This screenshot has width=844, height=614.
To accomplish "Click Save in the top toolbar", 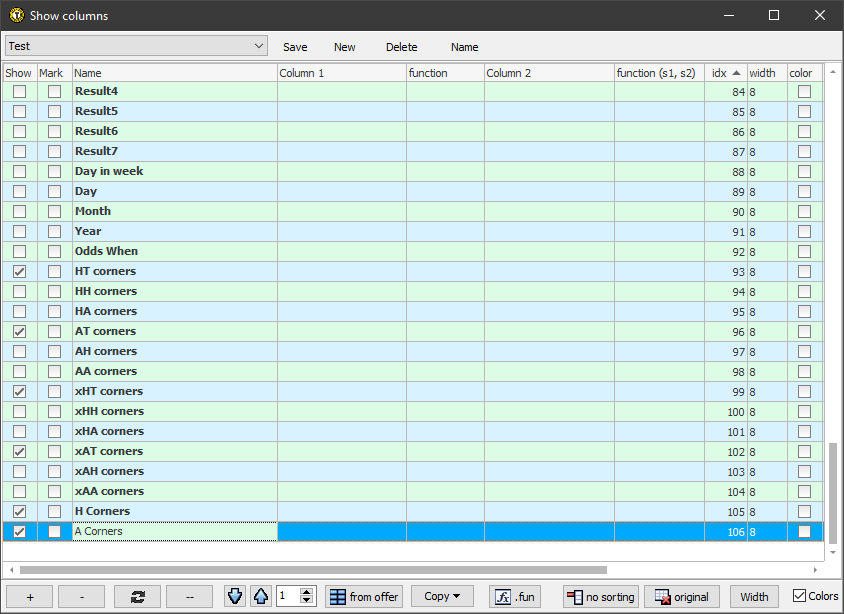I will pyautogui.click(x=295, y=47).
